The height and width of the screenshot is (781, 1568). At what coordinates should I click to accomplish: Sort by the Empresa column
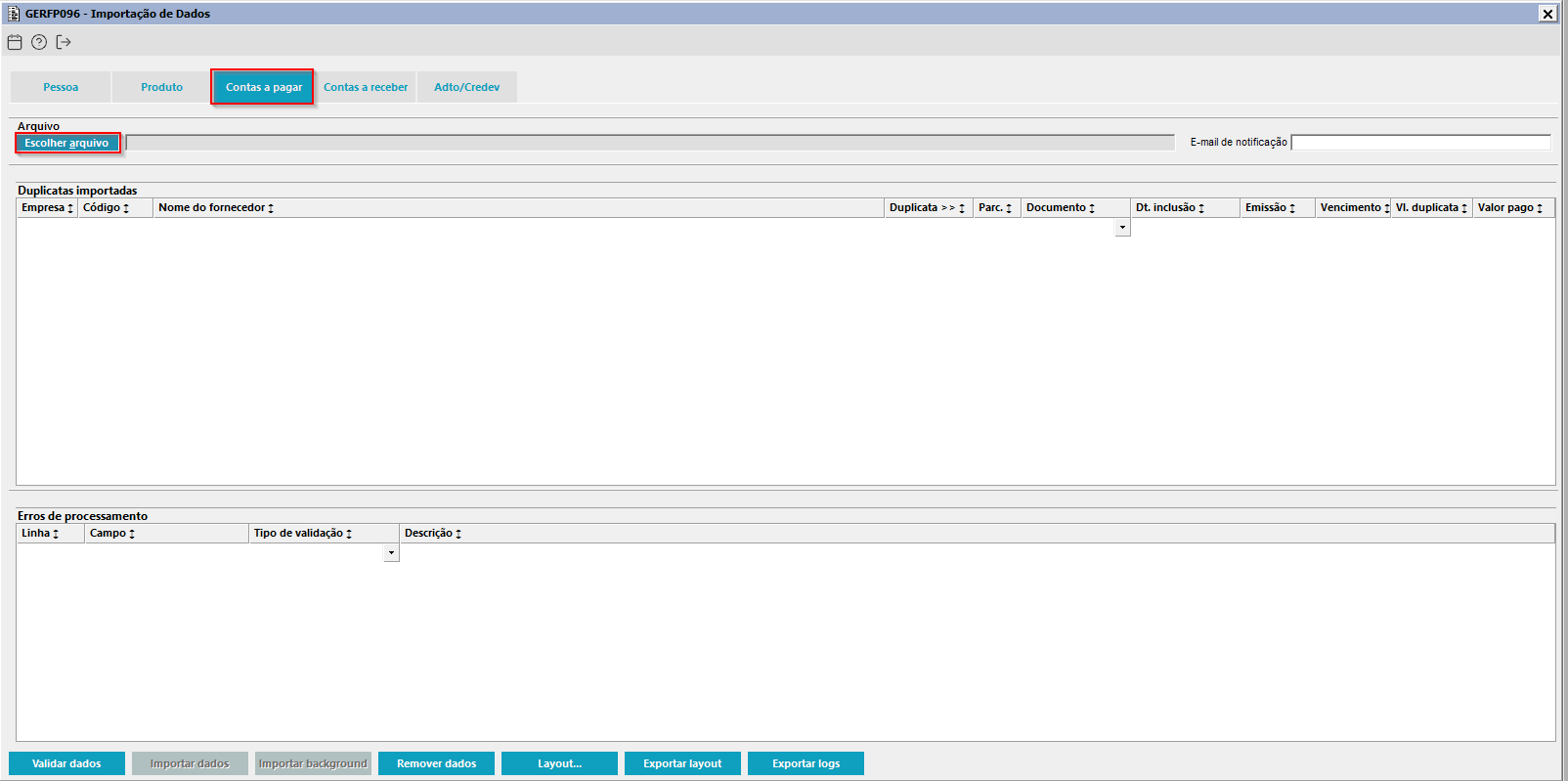pos(47,208)
